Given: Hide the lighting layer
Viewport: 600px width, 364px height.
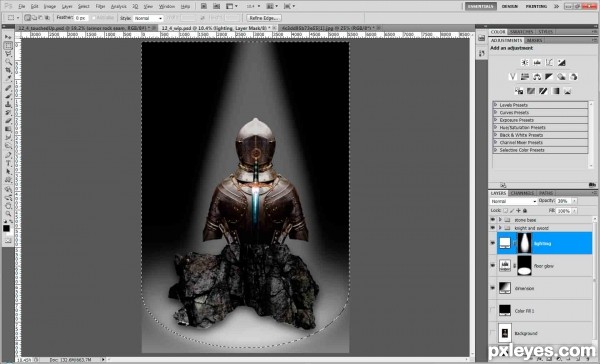Looking at the screenshot, I should pos(492,243).
